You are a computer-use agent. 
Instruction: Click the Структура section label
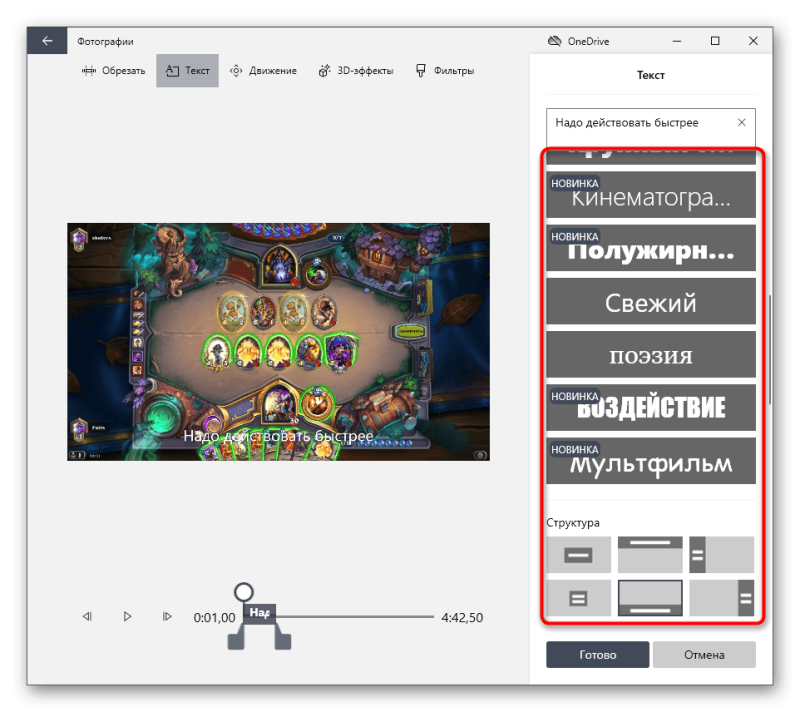(573, 523)
